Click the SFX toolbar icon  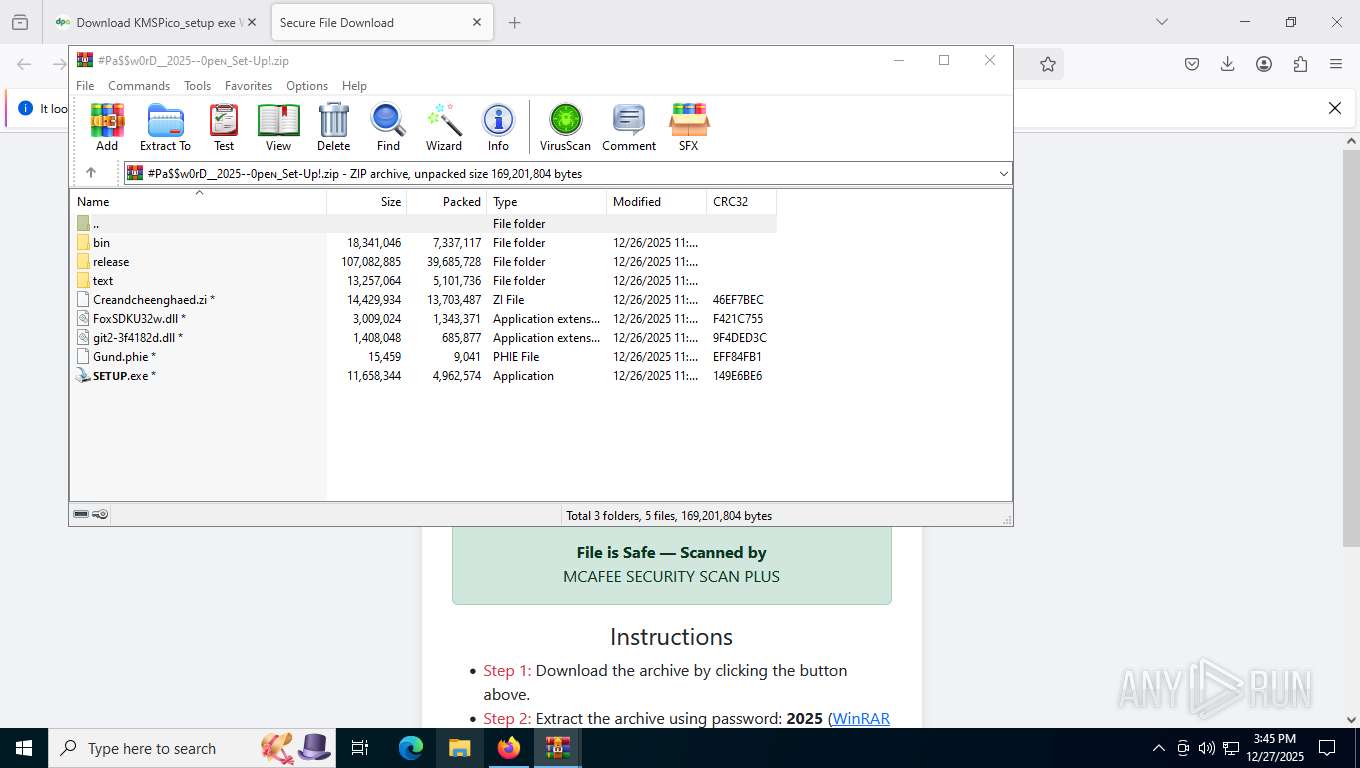688,127
